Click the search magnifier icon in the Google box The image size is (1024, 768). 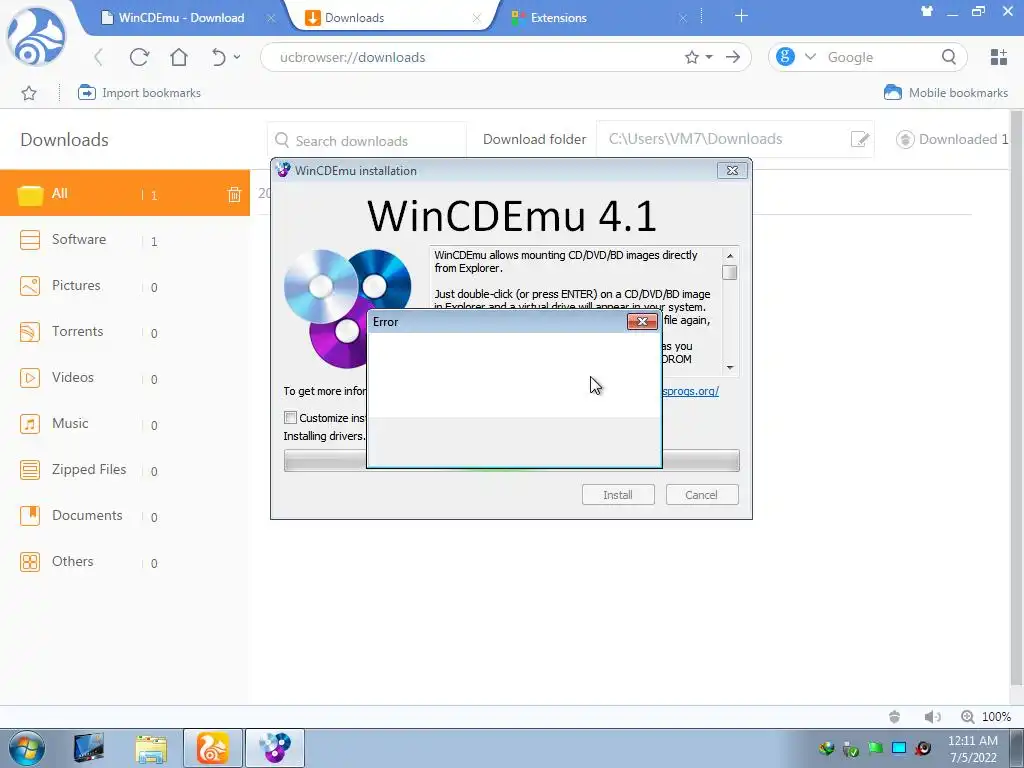pyautogui.click(x=949, y=57)
